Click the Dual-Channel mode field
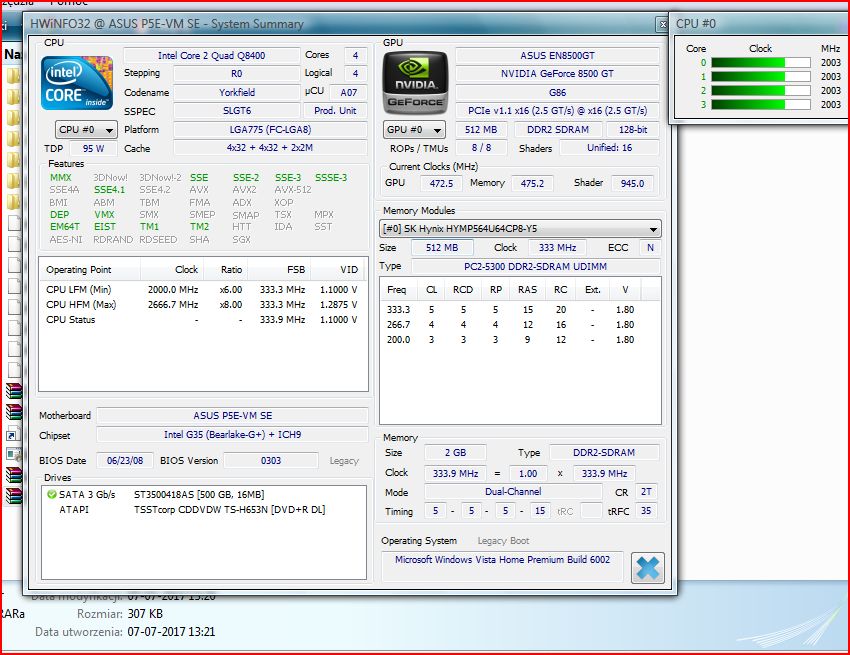 513,492
